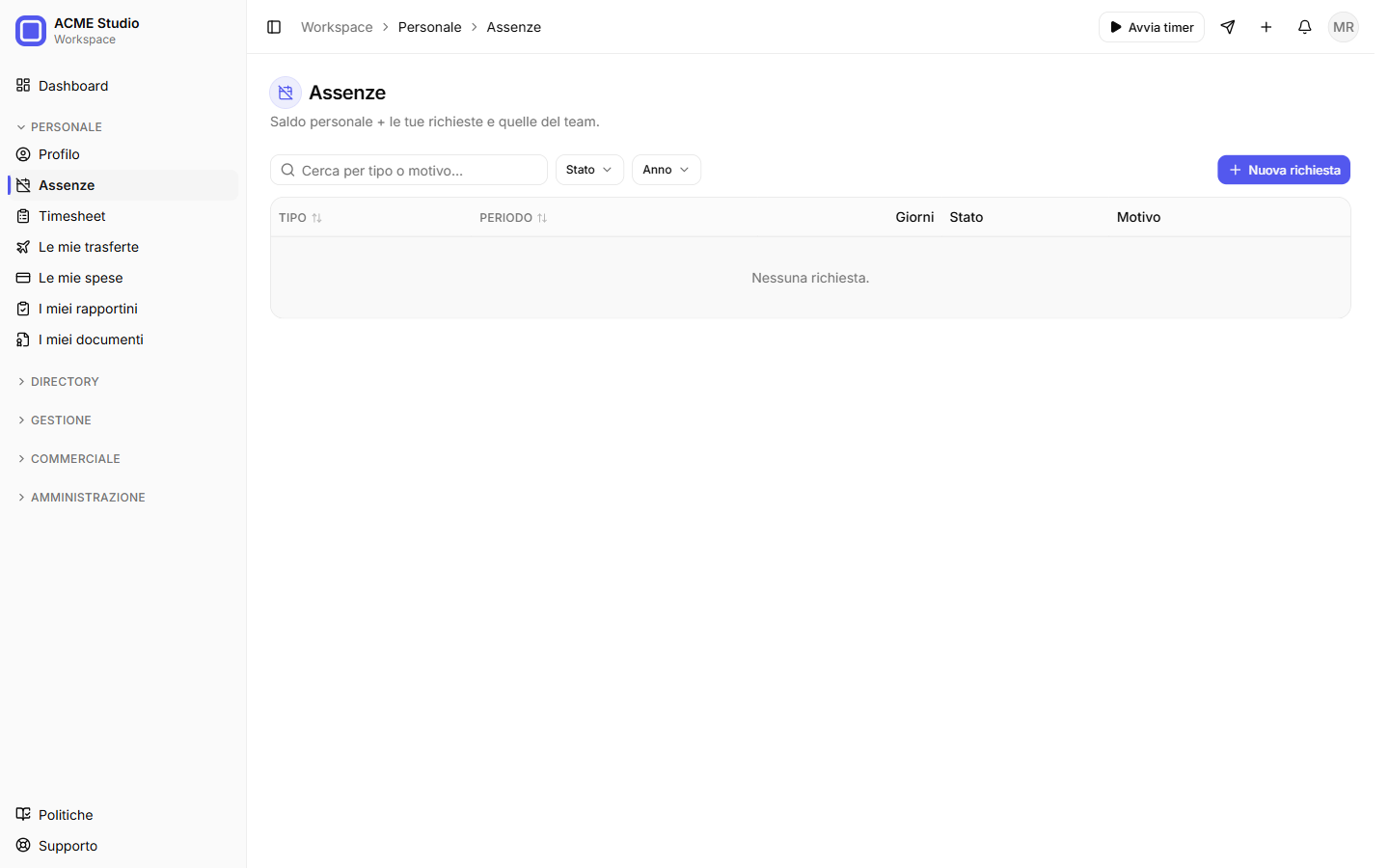Open the Anno filter dropdown

coord(667,170)
